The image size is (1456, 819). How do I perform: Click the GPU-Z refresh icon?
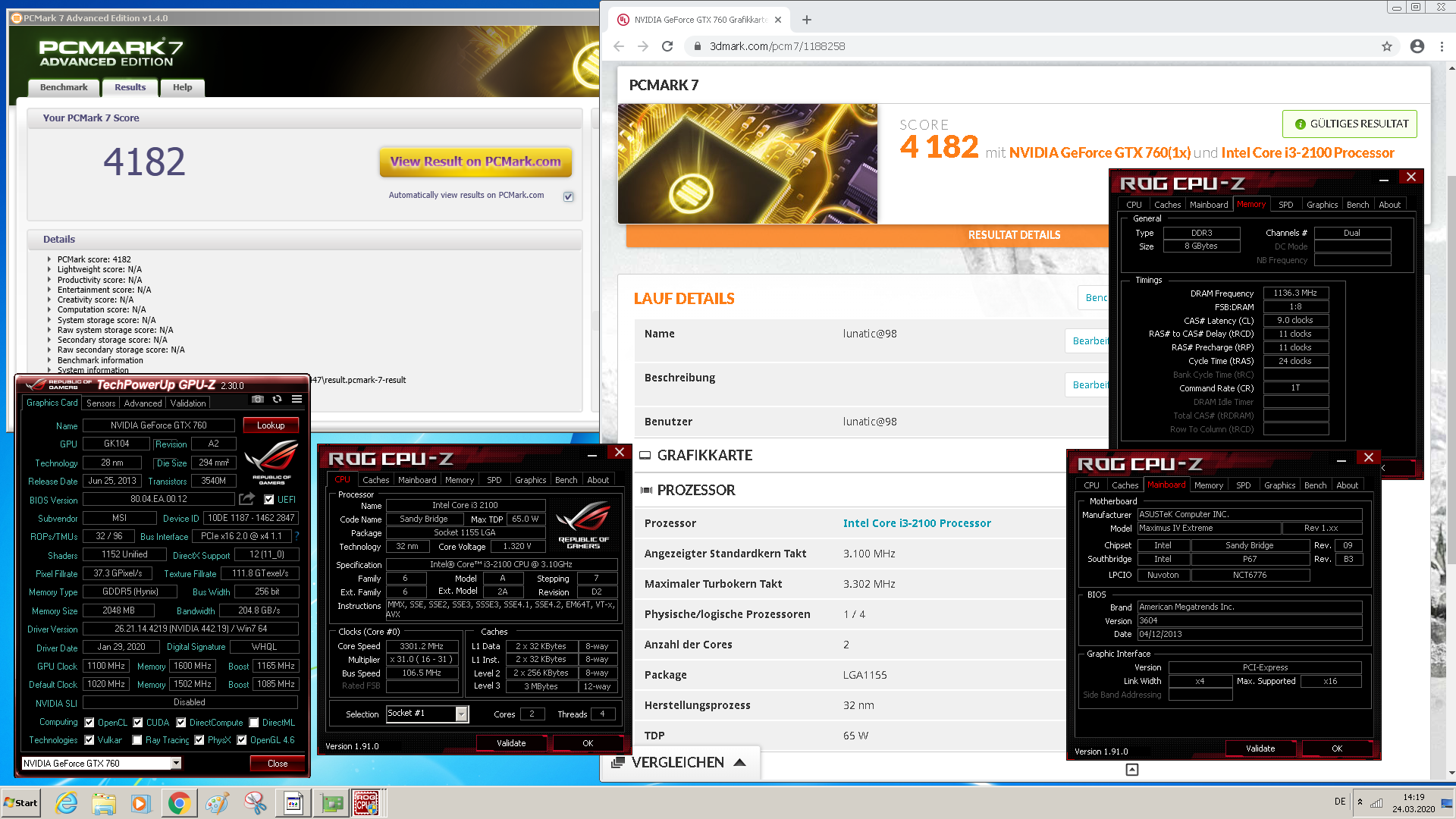tap(278, 399)
